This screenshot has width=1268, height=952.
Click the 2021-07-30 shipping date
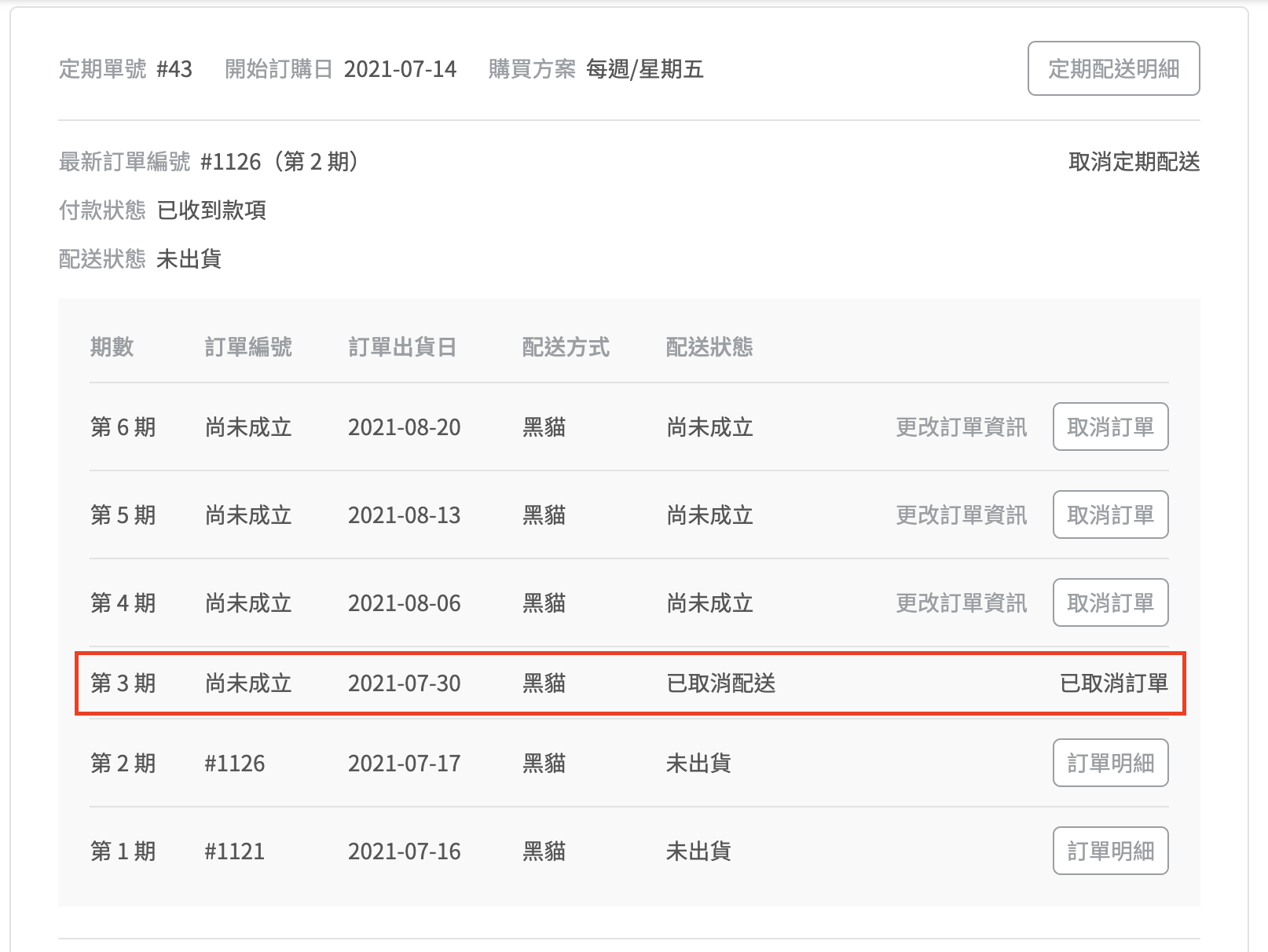404,683
